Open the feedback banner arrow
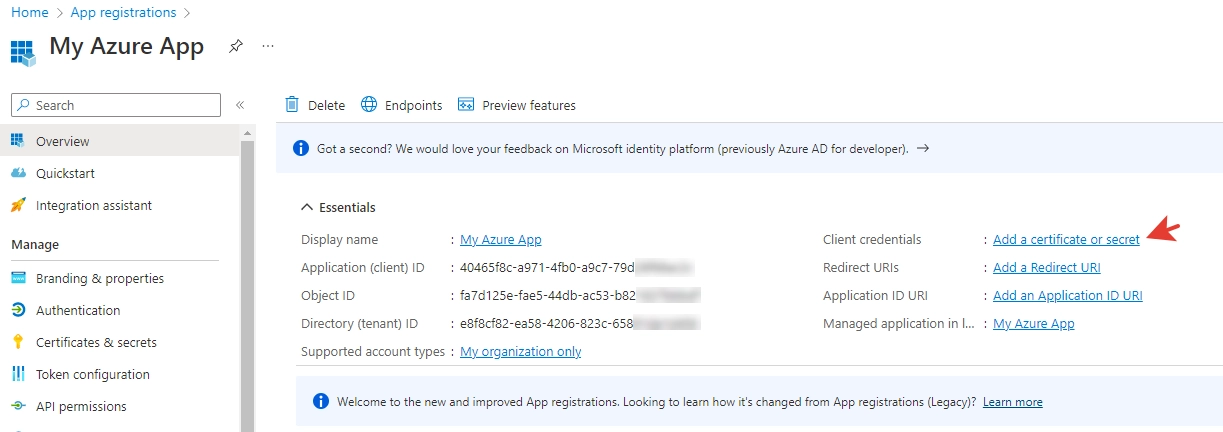The image size is (1223, 432). coord(923,148)
